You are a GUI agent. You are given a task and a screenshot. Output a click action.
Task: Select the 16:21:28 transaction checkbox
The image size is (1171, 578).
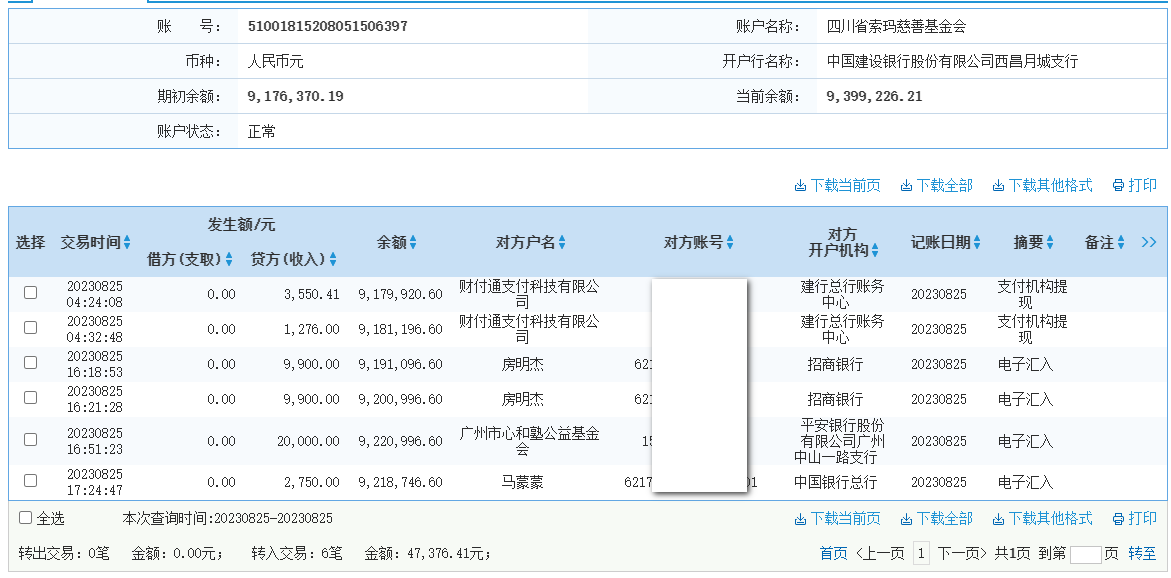click(x=31, y=398)
